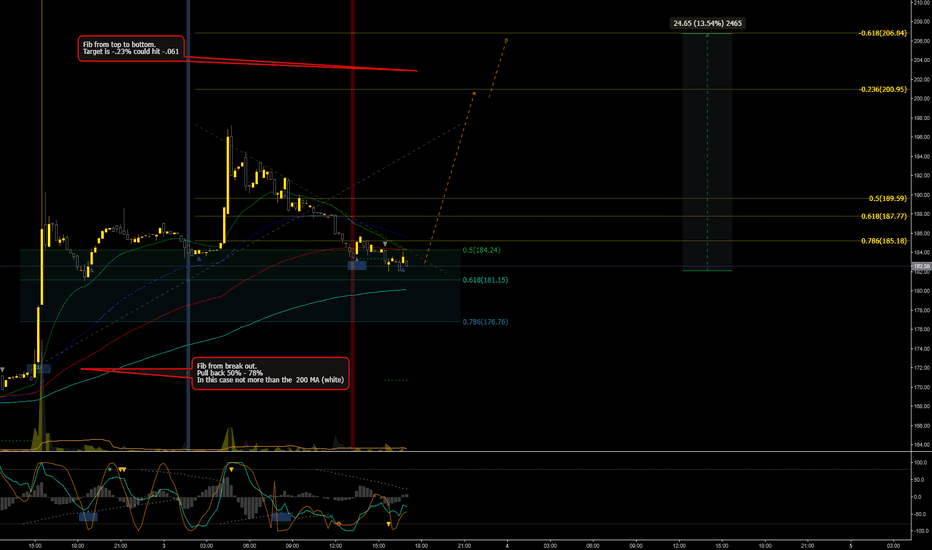The width and height of the screenshot is (932, 550).
Task: Click the orange dashed projection arrow tip near 206
Action: coord(506,40)
